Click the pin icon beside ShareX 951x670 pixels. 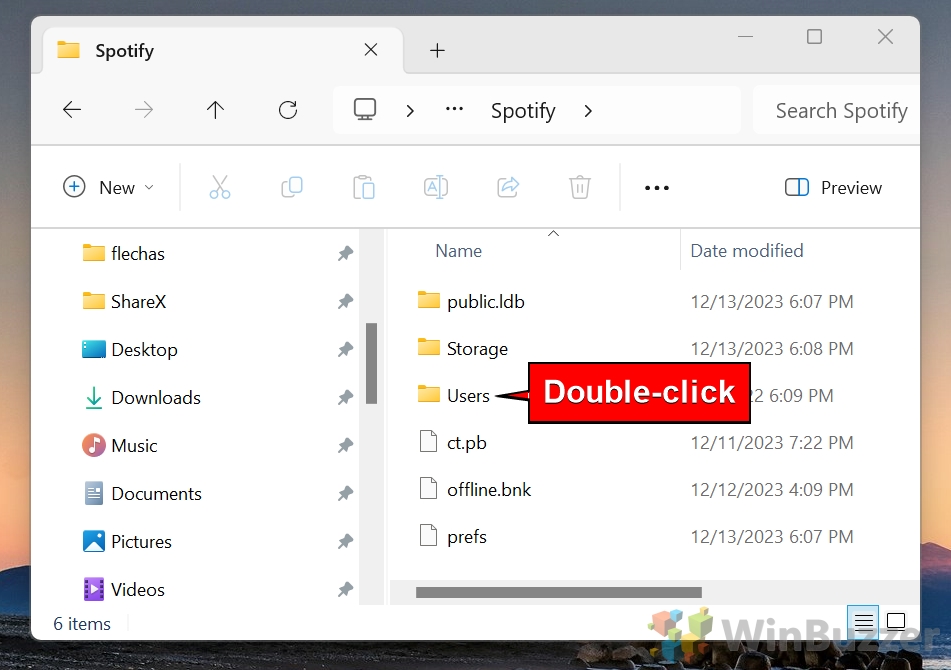click(345, 301)
